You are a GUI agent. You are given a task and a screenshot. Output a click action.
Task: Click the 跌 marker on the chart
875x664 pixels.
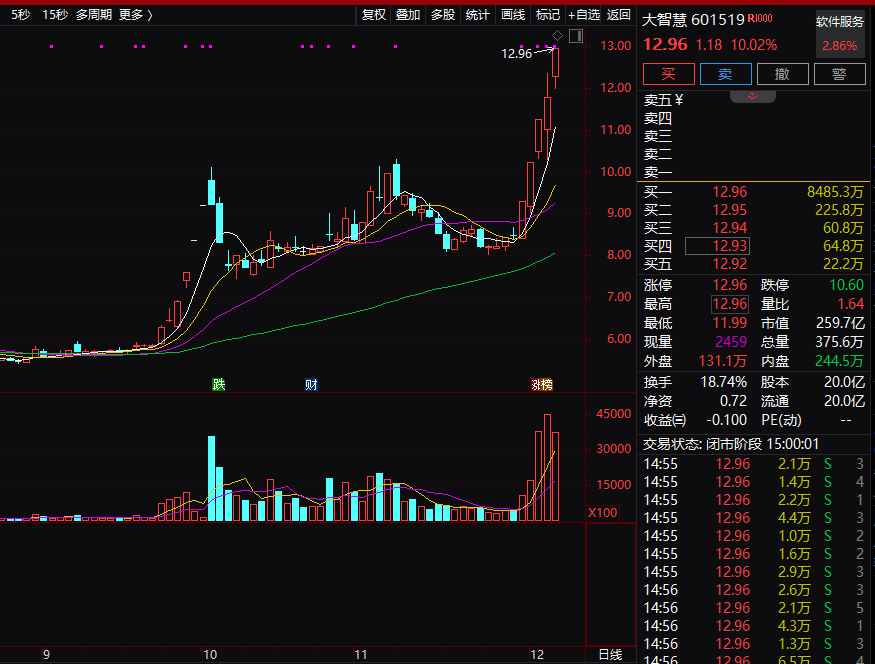(218, 385)
